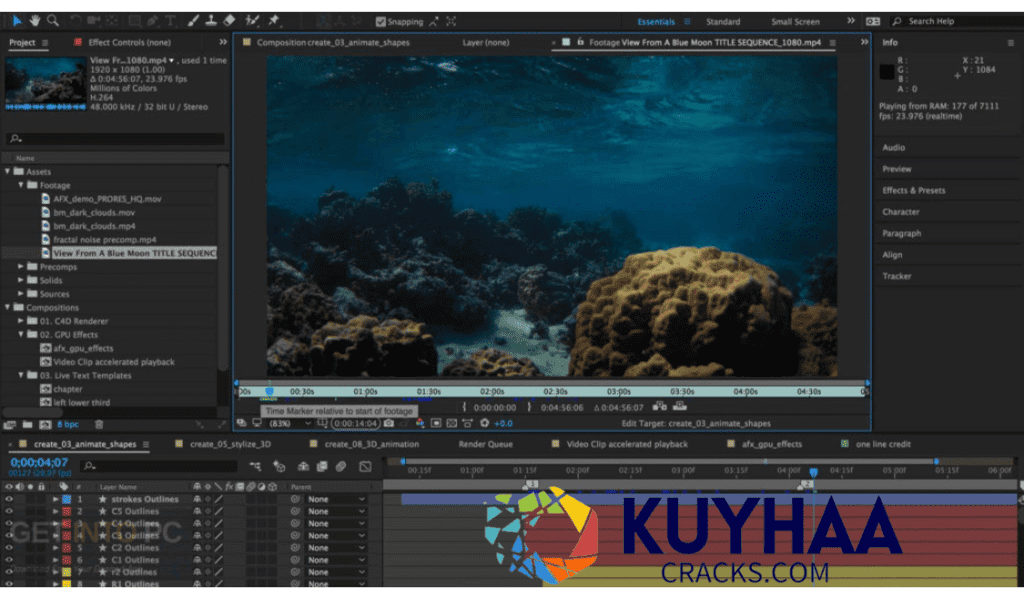Screen dimensions: 1024x599
Task: Hide the strokes Outlines layer
Action: point(10,499)
